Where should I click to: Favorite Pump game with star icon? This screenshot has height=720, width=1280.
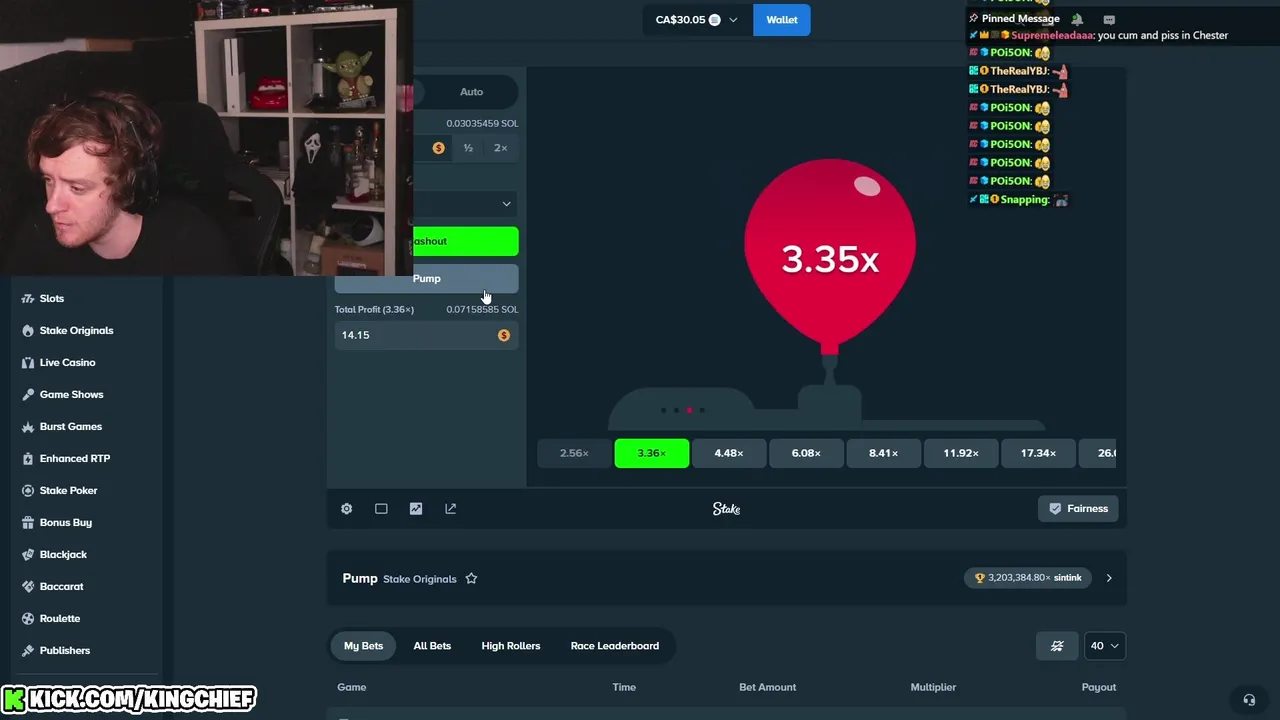(x=471, y=578)
